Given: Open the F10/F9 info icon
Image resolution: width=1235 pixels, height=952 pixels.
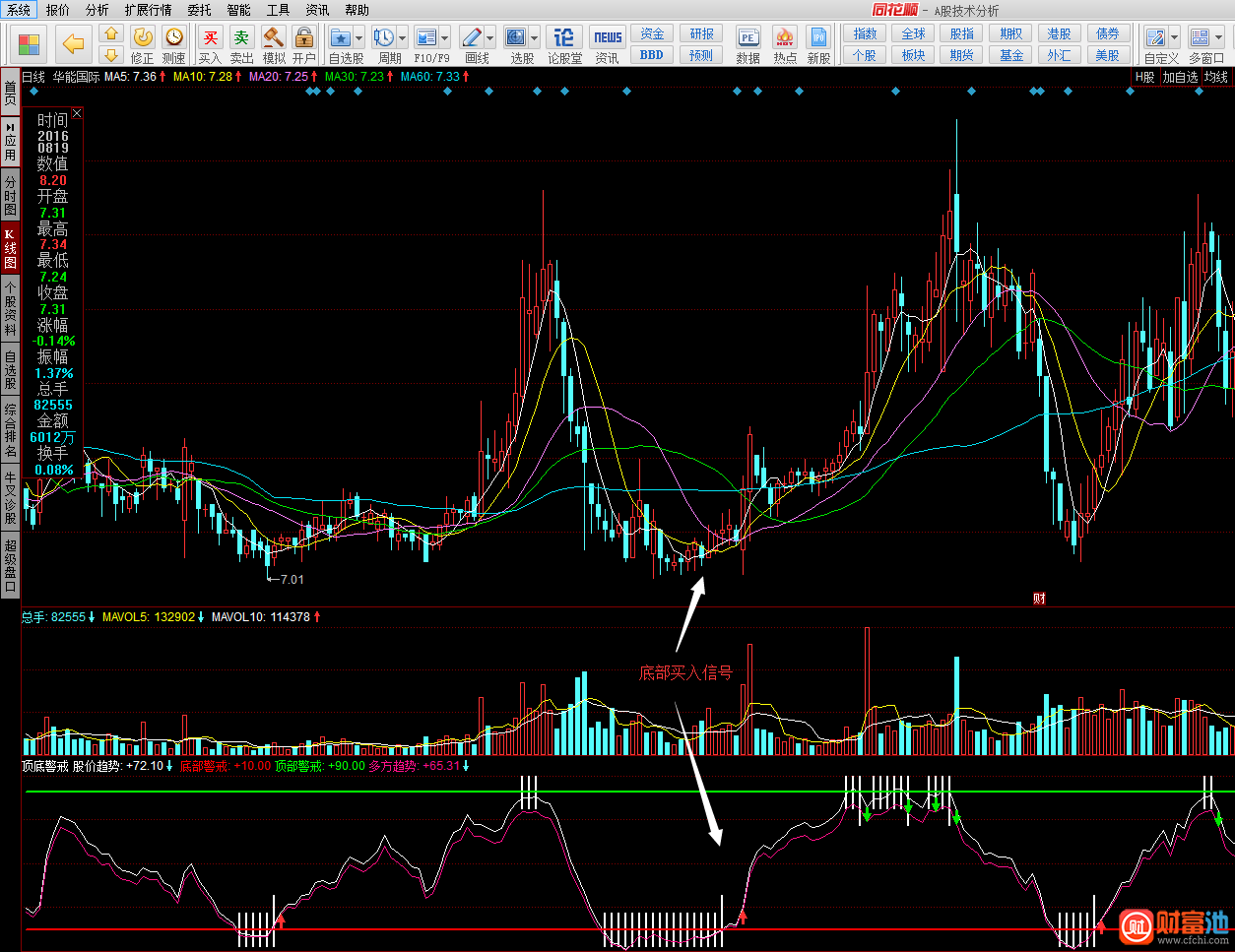Looking at the screenshot, I should tap(426, 37).
